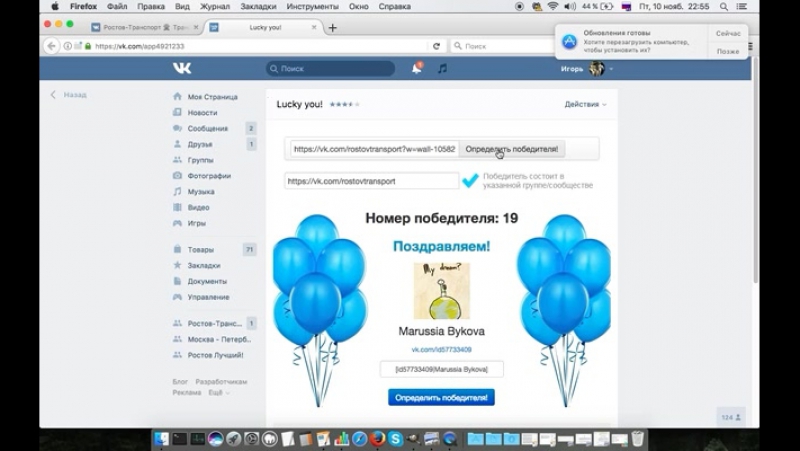Open Сообщения in the sidebar
This screenshot has width=800, height=451.
(208, 128)
